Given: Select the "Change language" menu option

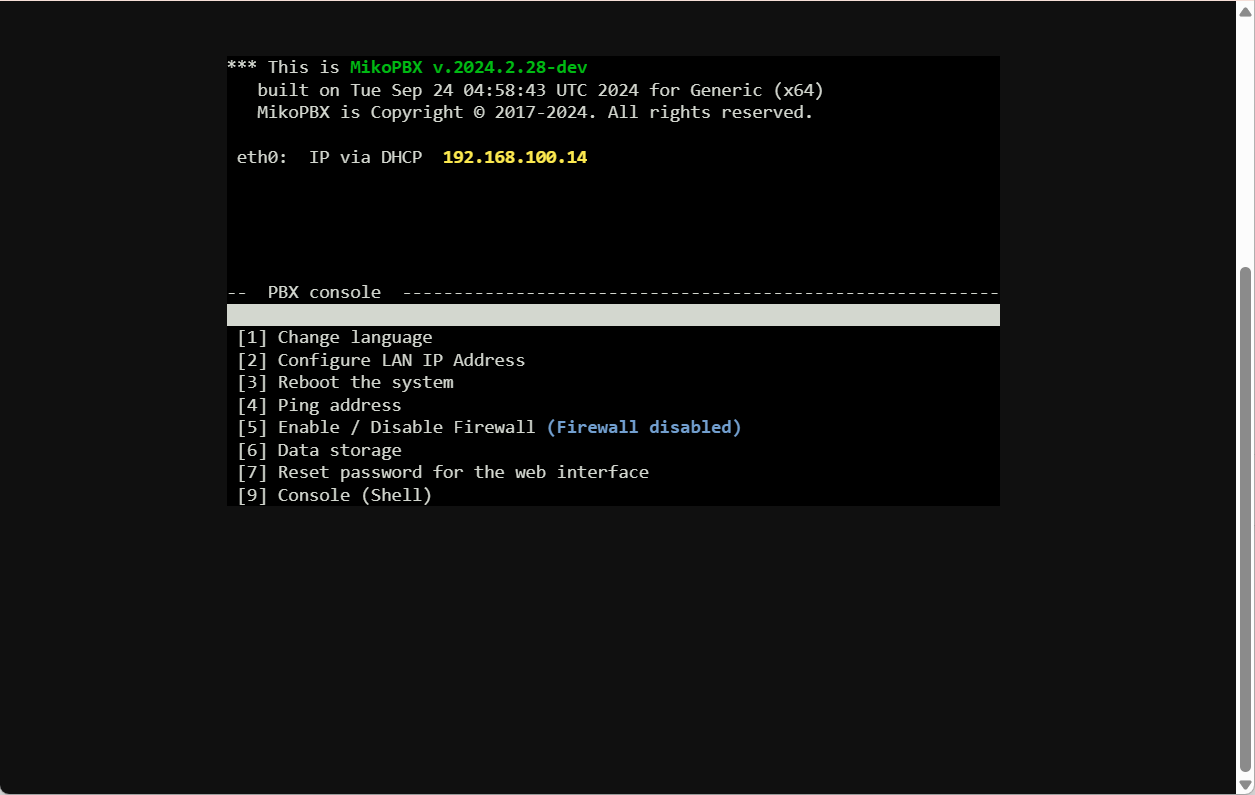Looking at the screenshot, I should pyautogui.click(x=354, y=338).
